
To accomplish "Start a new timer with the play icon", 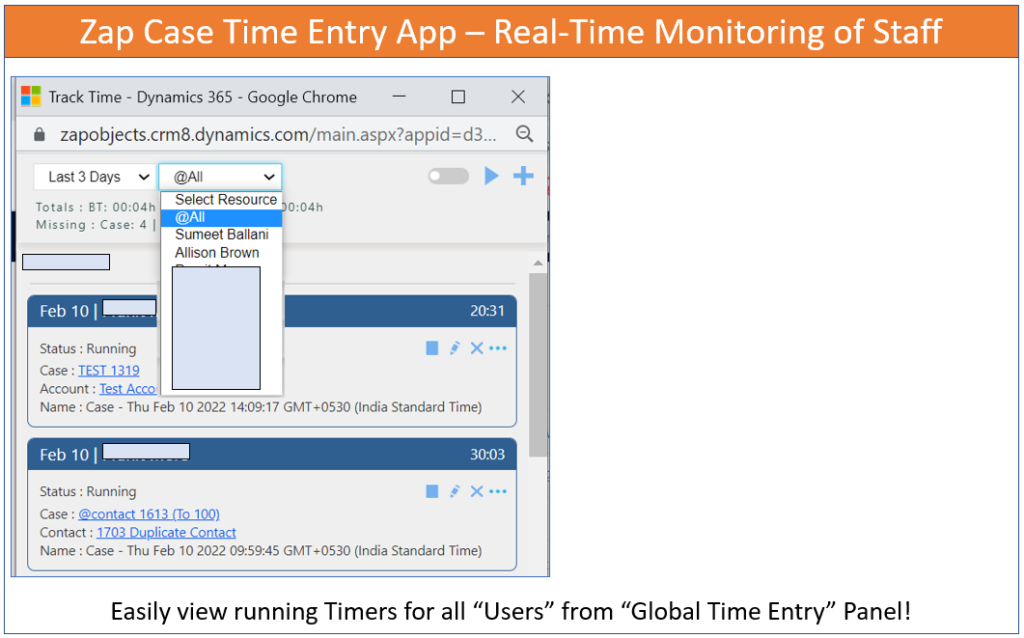I will tap(492, 176).
